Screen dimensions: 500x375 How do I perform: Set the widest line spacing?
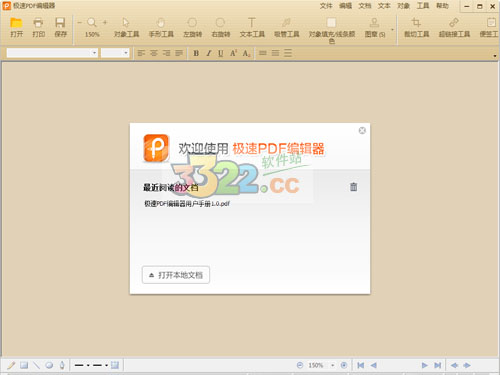(288, 53)
